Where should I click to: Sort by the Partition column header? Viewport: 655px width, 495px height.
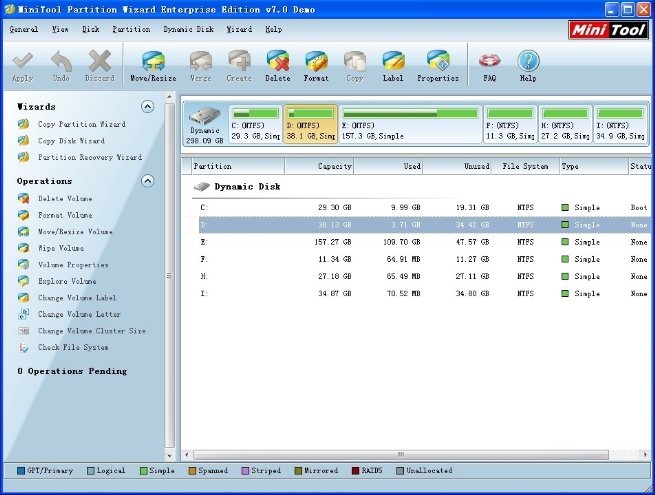click(238, 166)
